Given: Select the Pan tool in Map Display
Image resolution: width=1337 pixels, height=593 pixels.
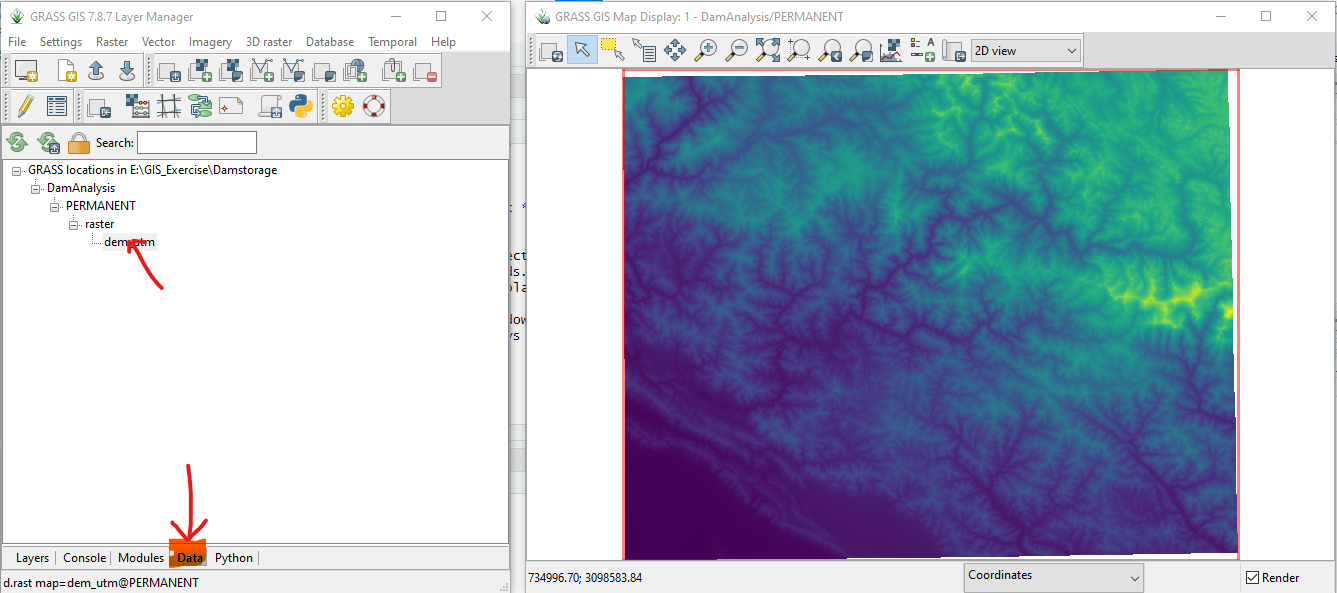Looking at the screenshot, I should click(x=675, y=50).
